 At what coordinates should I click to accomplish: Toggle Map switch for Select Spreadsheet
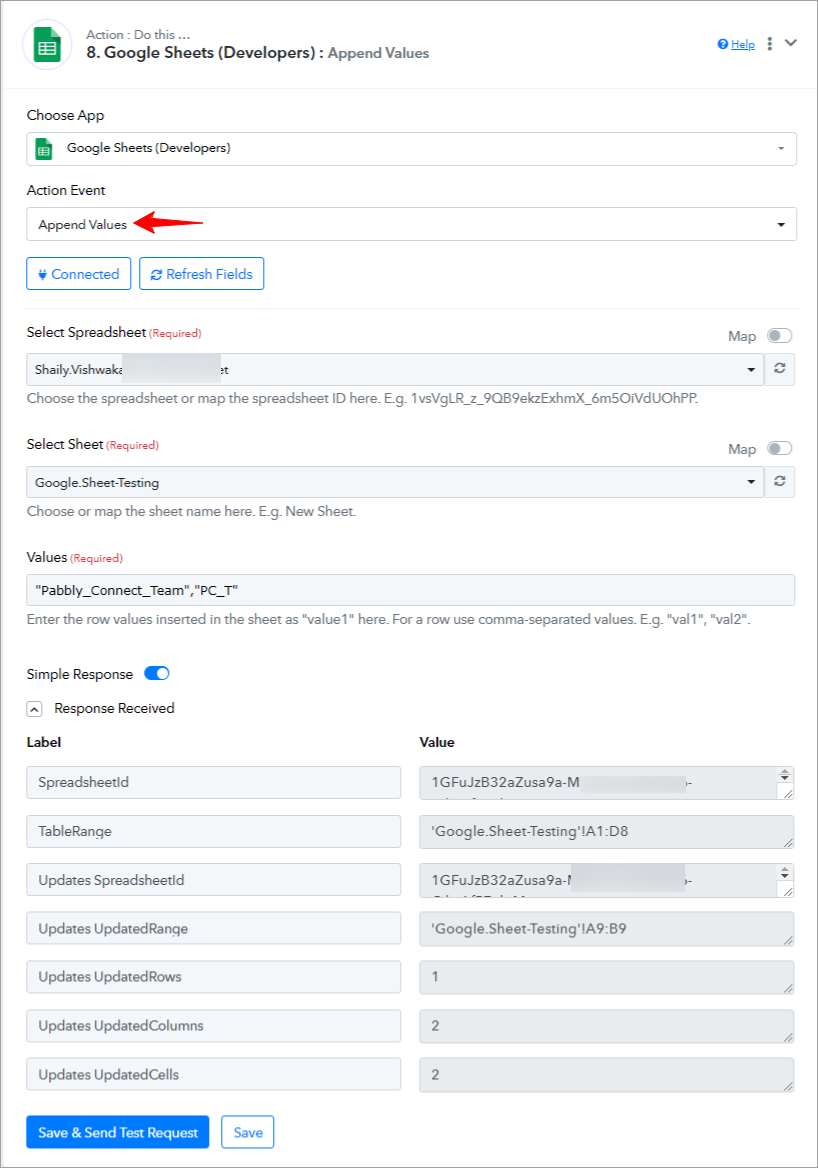pyautogui.click(x=779, y=336)
